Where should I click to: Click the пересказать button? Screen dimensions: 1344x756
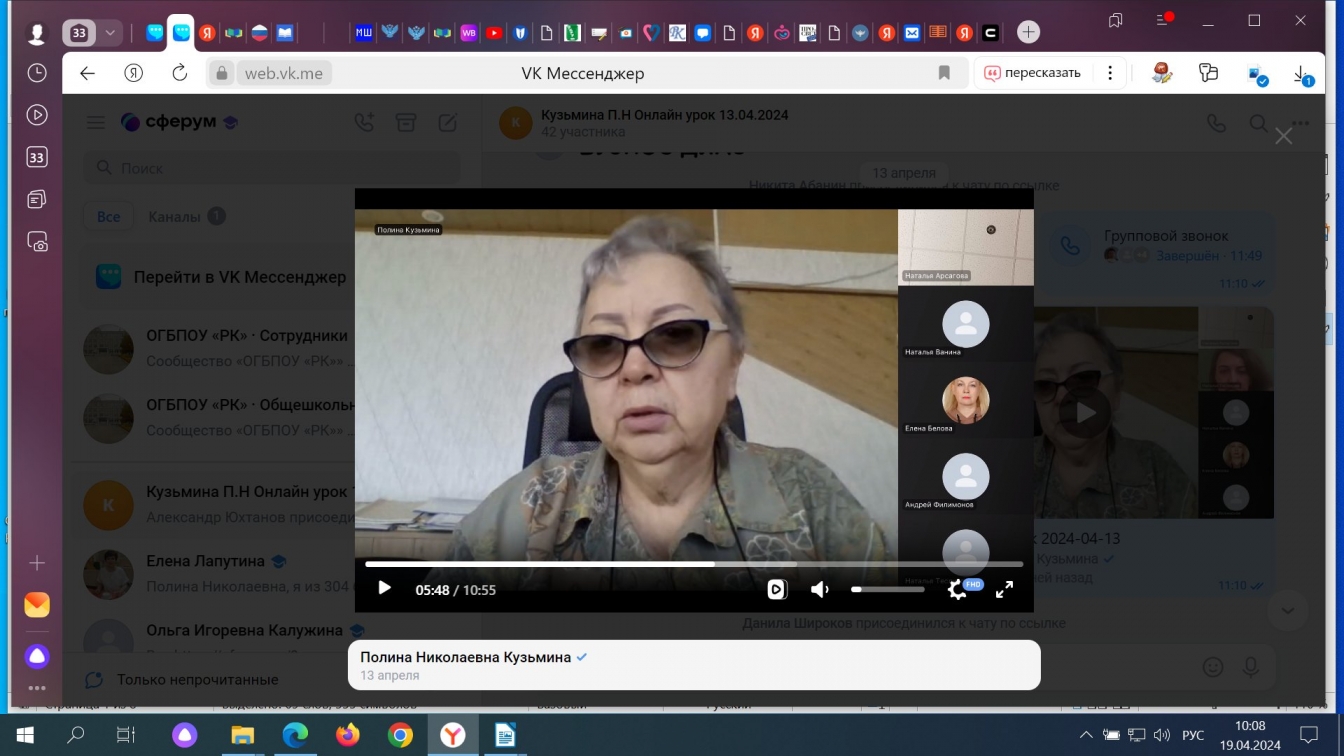1033,73
